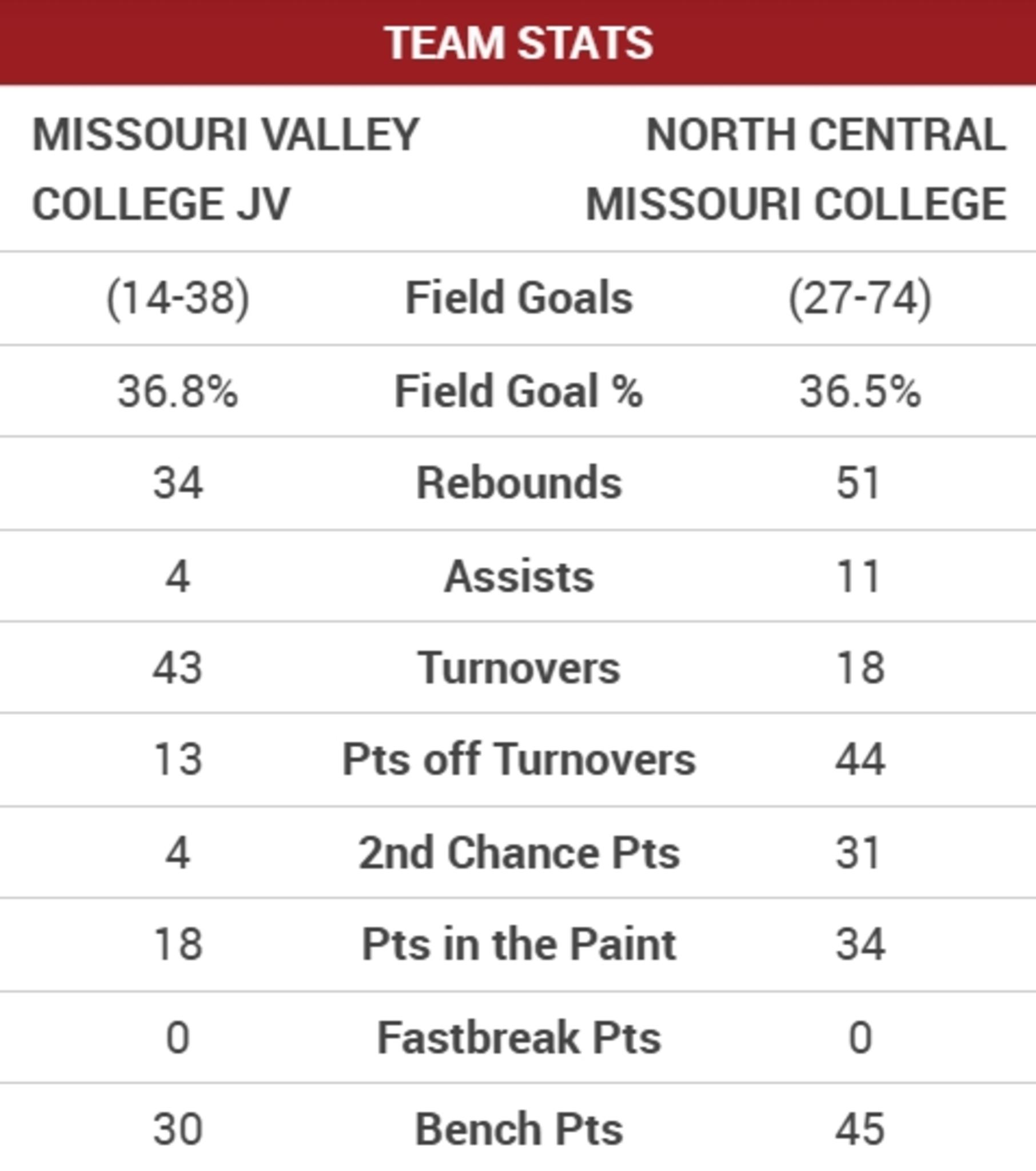This screenshot has height=1171, width=1036.
Task: Click the Pts off Turnovers label
Action: click(519, 760)
